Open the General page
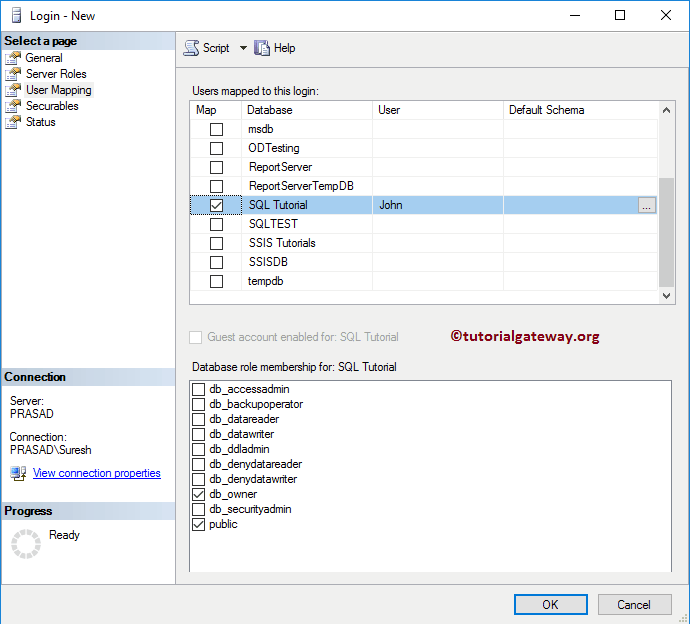The height and width of the screenshot is (624, 690). click(44, 58)
